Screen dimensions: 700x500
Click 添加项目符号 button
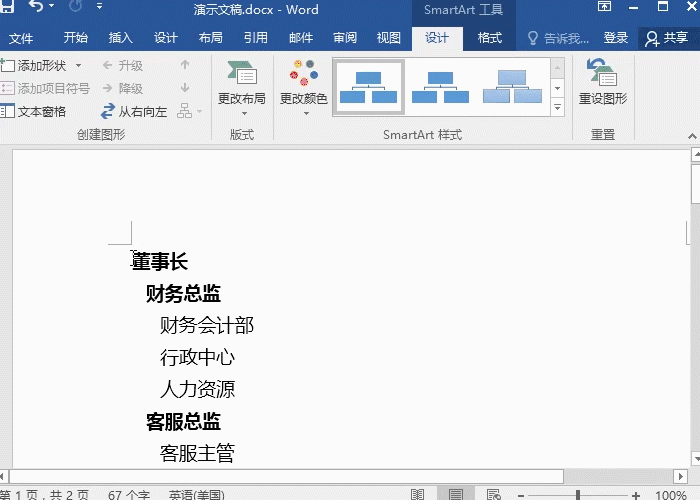point(45,88)
